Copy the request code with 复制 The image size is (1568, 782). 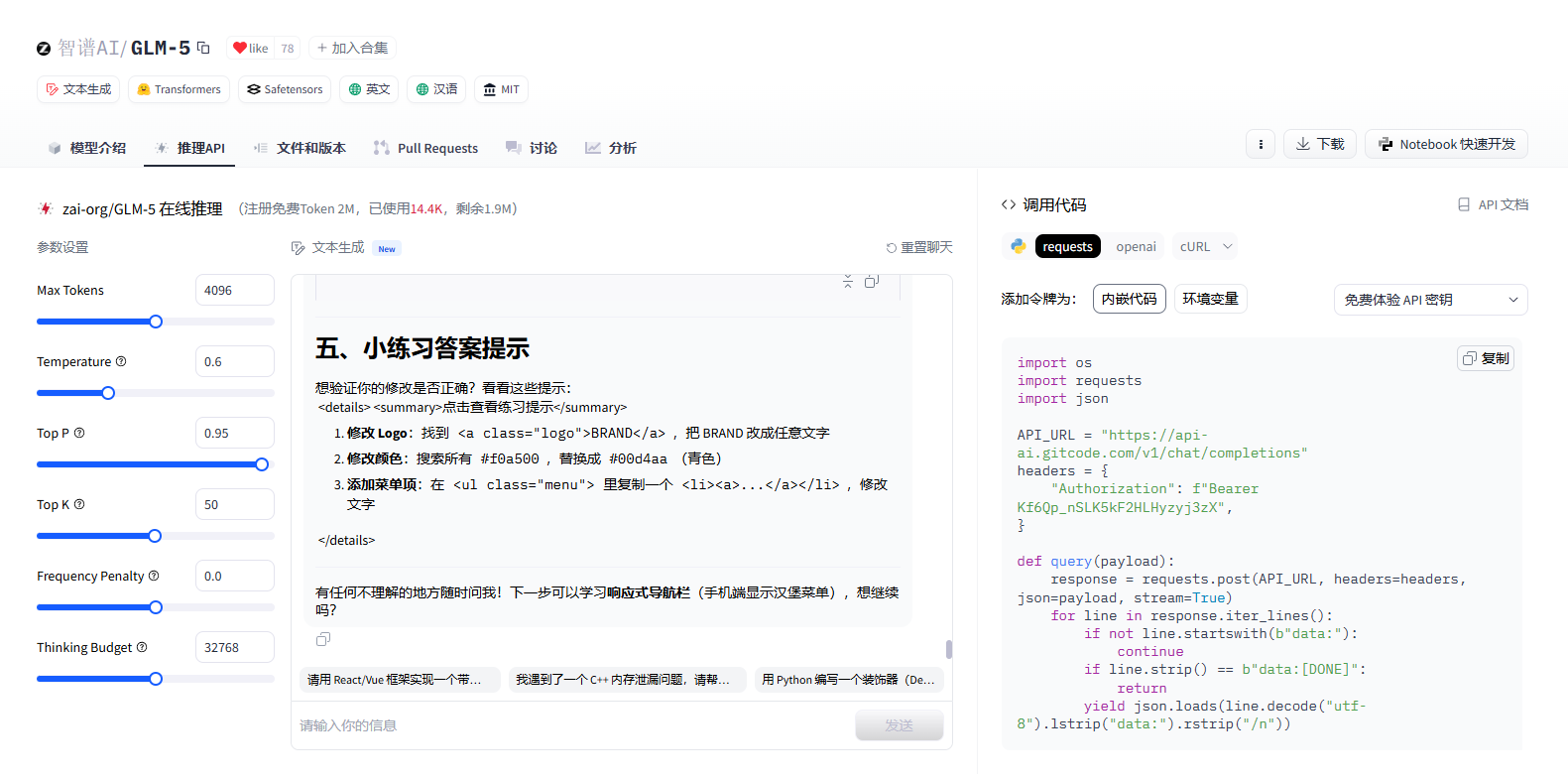(1486, 358)
